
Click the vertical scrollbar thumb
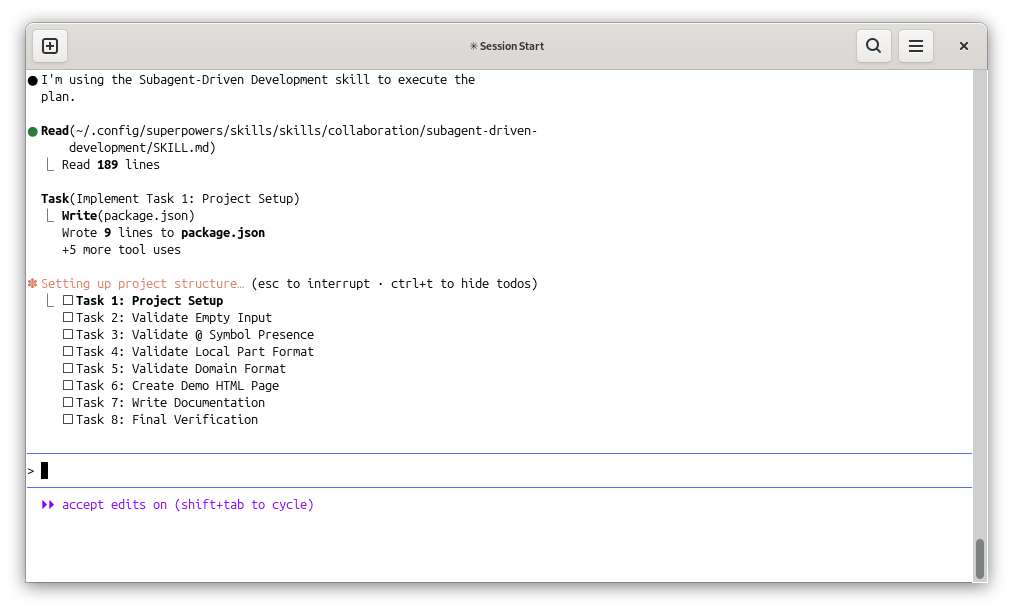coord(979,558)
